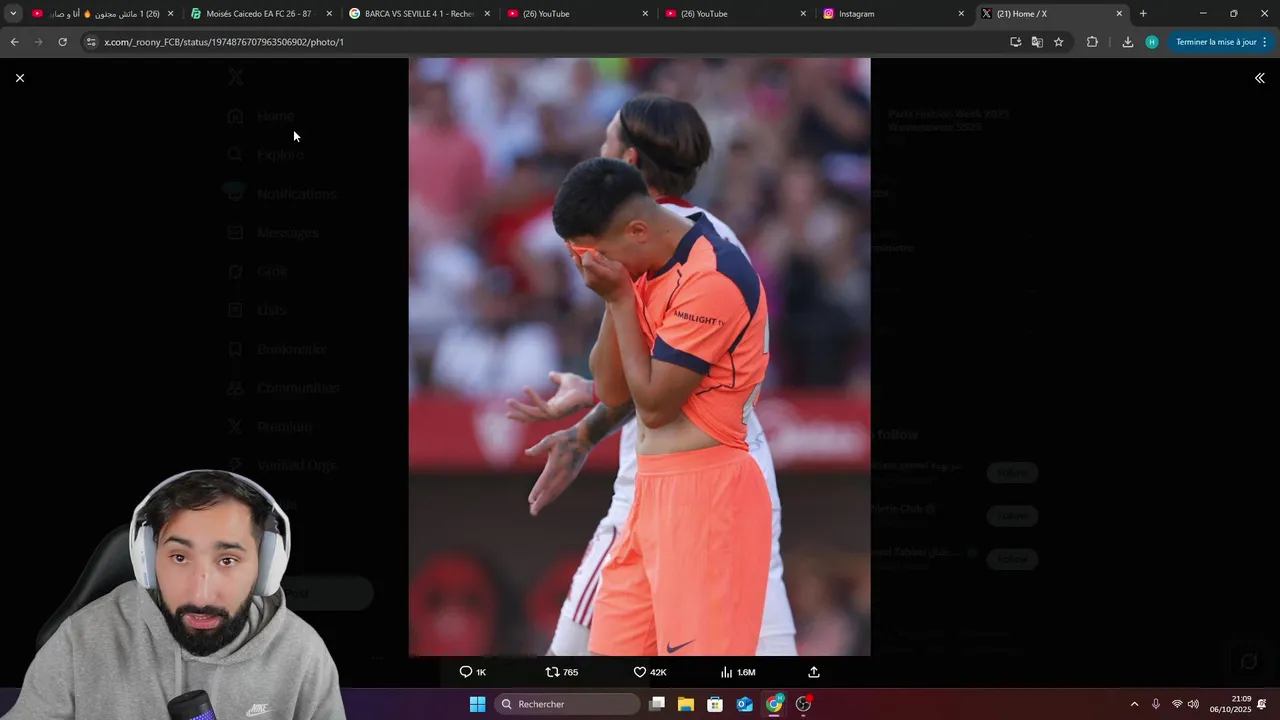Image resolution: width=1280 pixels, height=720 pixels.
Task: Translate this page with Google Translate icon
Action: click(1037, 42)
